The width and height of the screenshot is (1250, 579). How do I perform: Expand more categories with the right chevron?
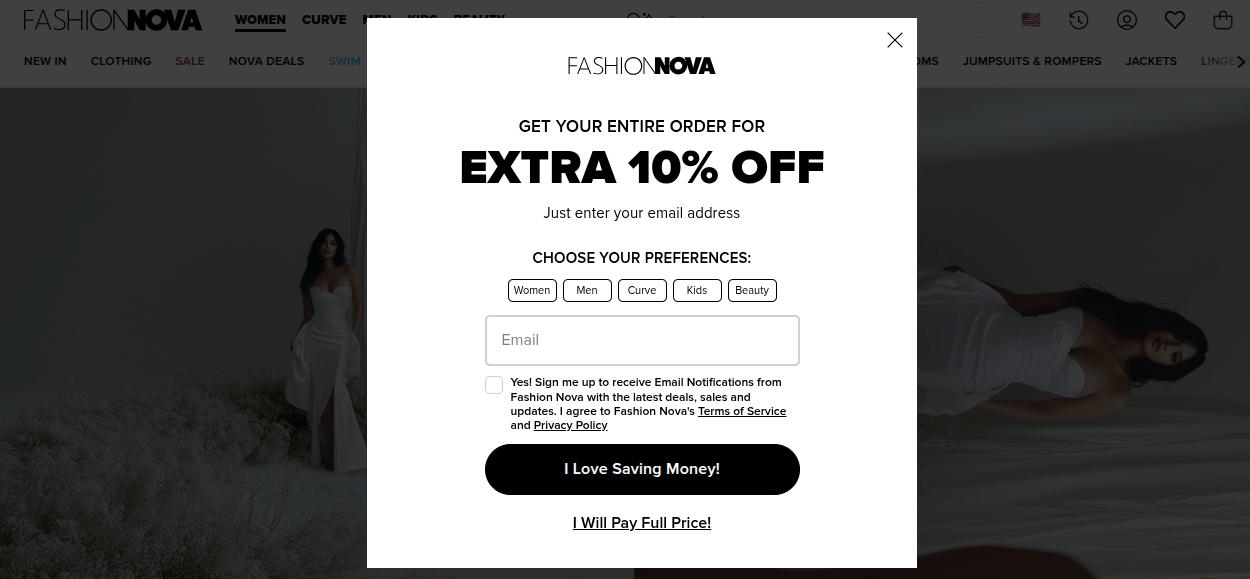(1241, 61)
